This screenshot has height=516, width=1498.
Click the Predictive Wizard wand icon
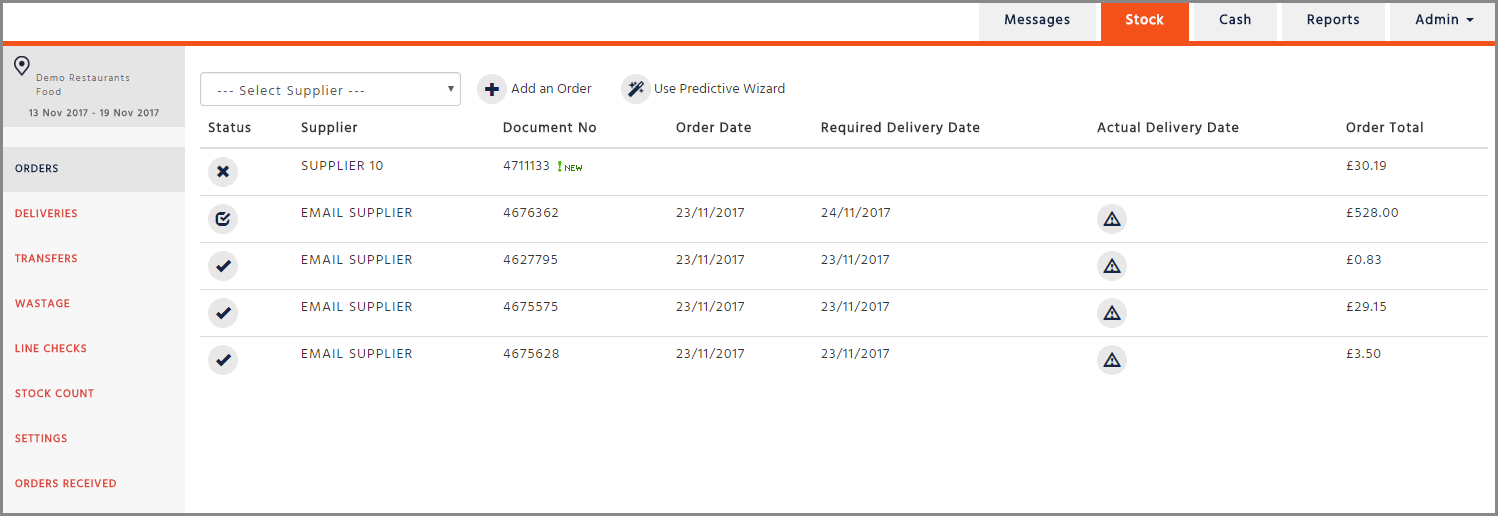coord(636,89)
